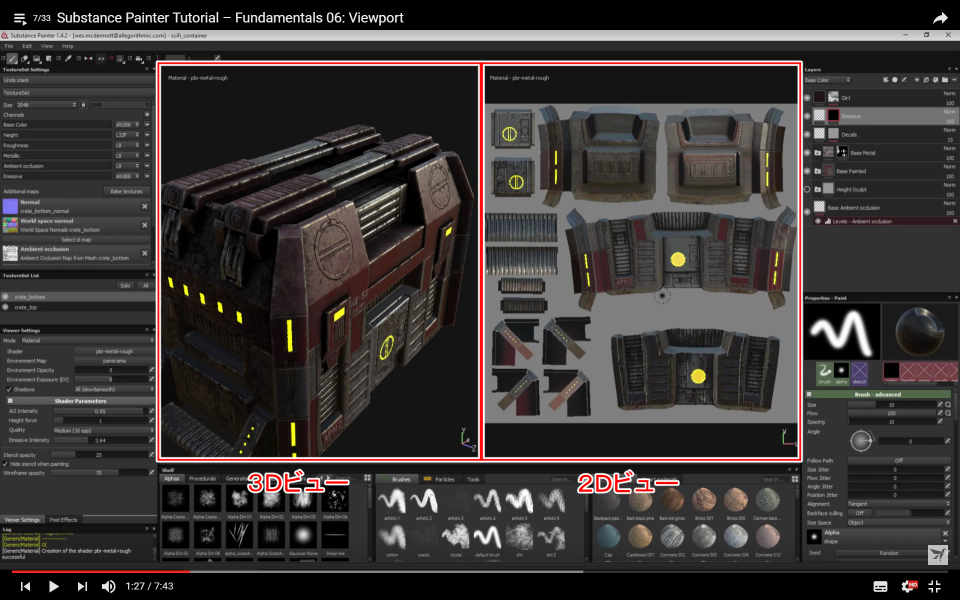
Task: Show the Height Sculpt folder
Action: click(x=807, y=189)
